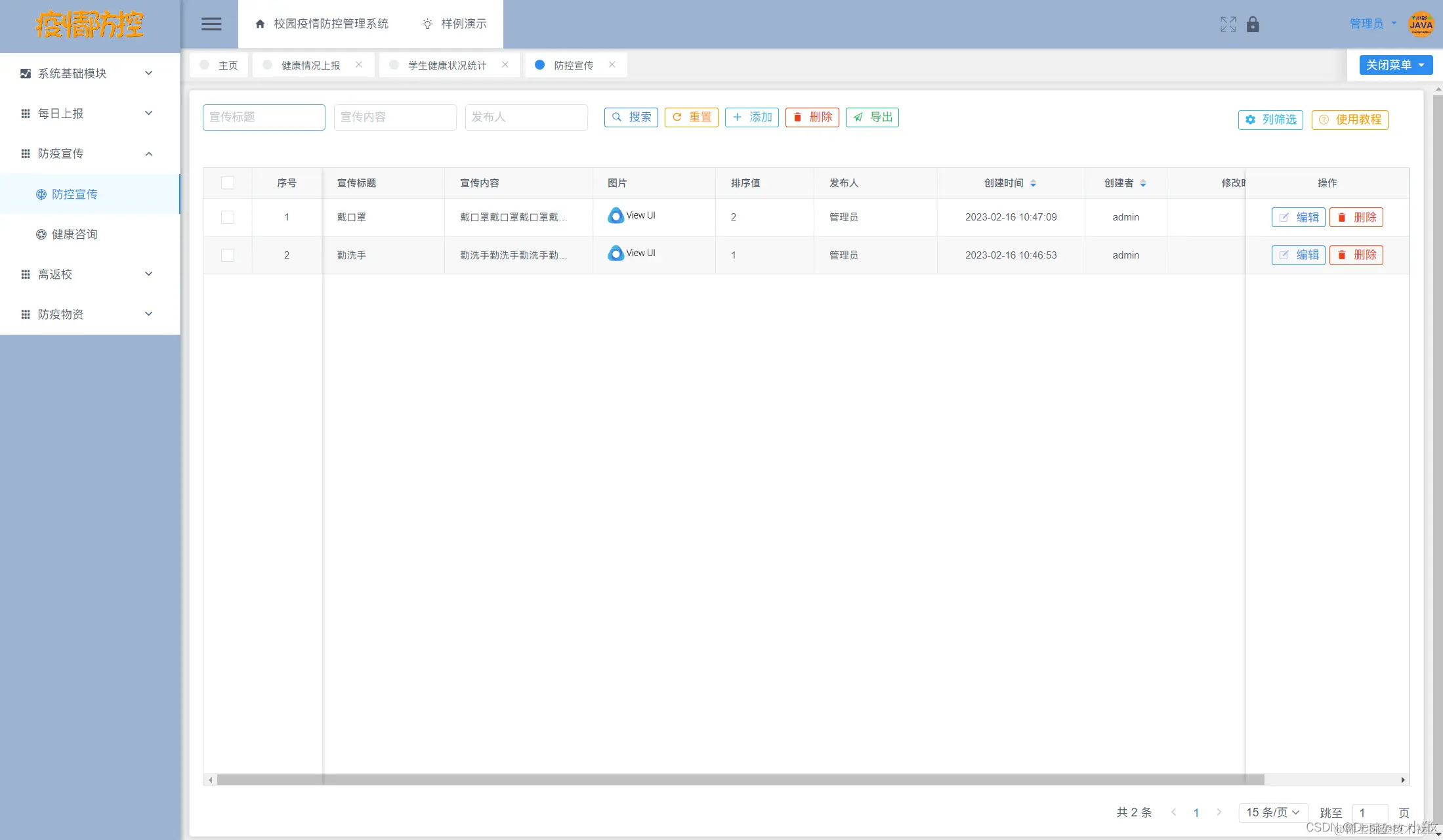This screenshot has width=1443, height=840.
Task: Open the 关闭菜单 dropdown
Action: pos(1395,65)
